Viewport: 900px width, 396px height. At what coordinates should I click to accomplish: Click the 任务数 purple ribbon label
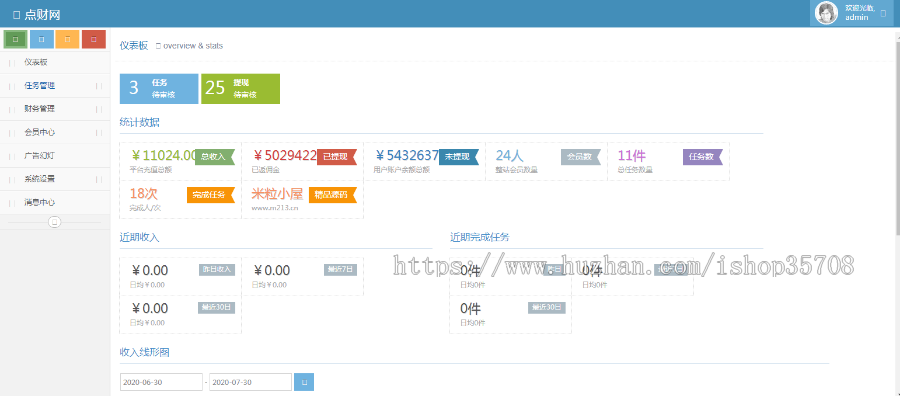pos(703,157)
